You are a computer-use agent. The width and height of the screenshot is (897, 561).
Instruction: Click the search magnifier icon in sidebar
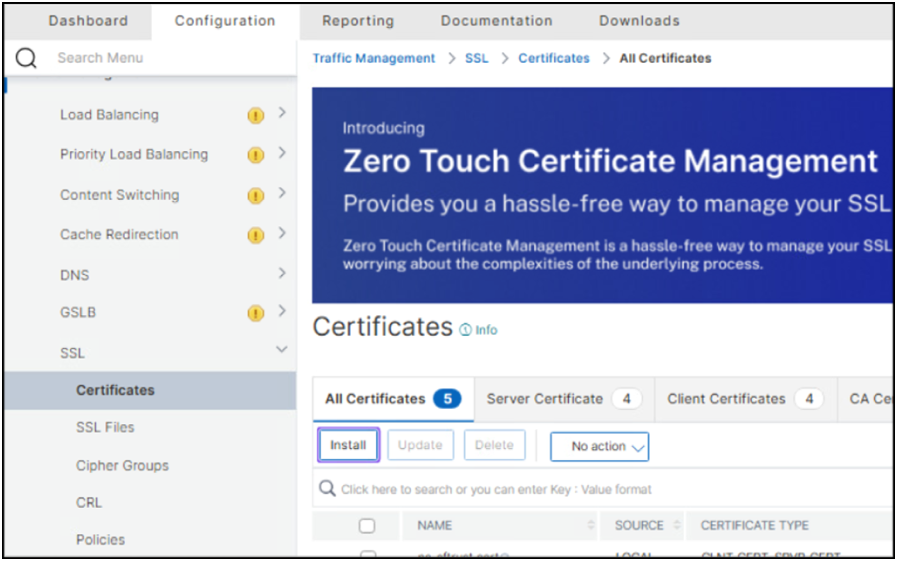(26, 58)
